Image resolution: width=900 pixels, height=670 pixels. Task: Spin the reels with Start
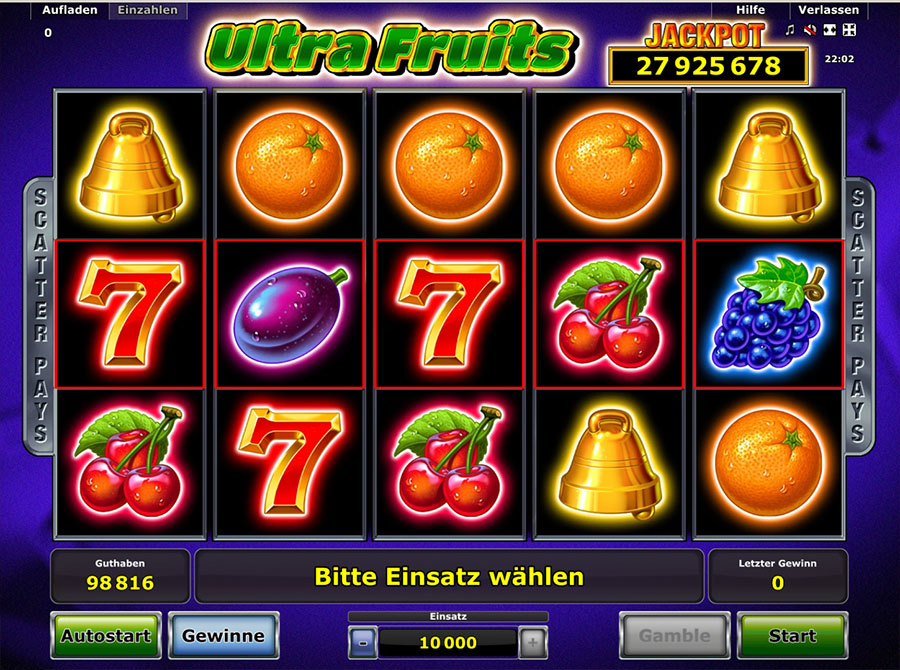[792, 635]
